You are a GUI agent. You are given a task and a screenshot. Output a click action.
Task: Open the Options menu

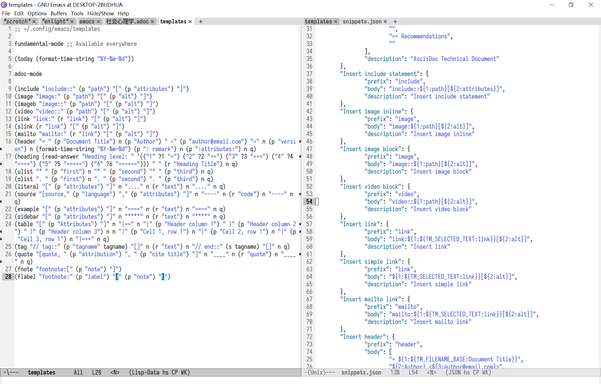(x=37, y=13)
